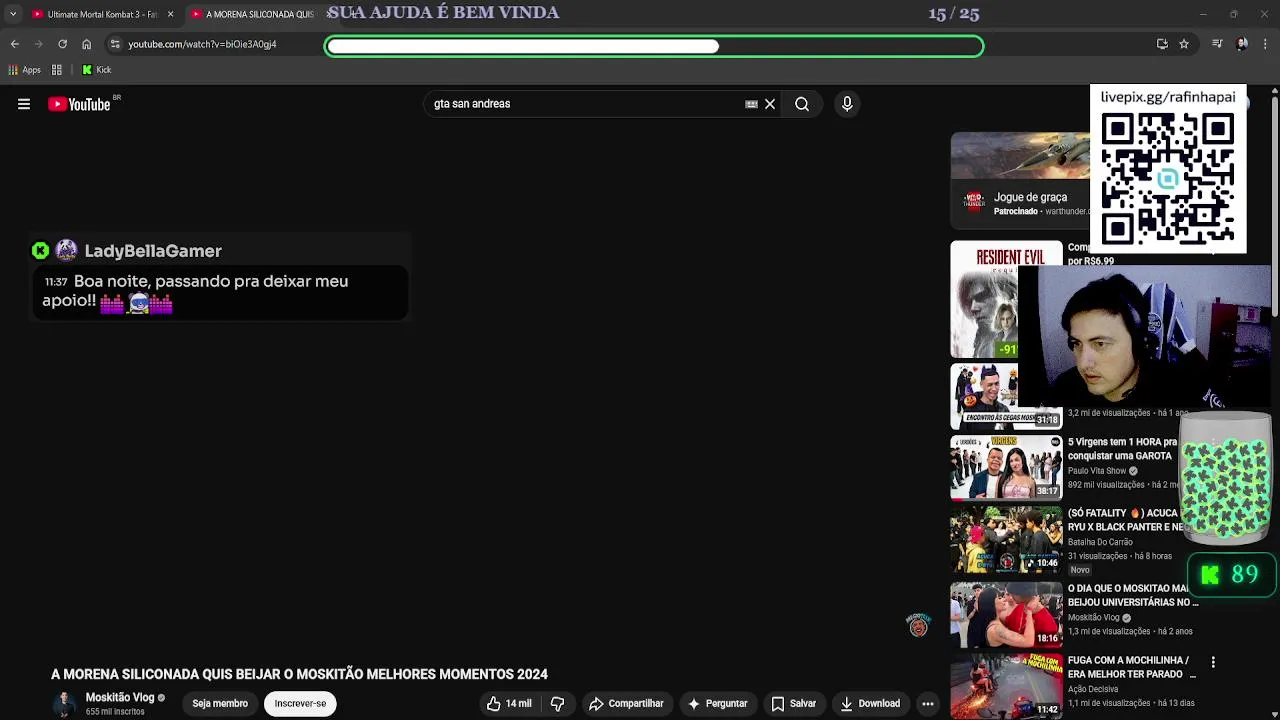Open the tab search dropdown chevron

coord(12,14)
